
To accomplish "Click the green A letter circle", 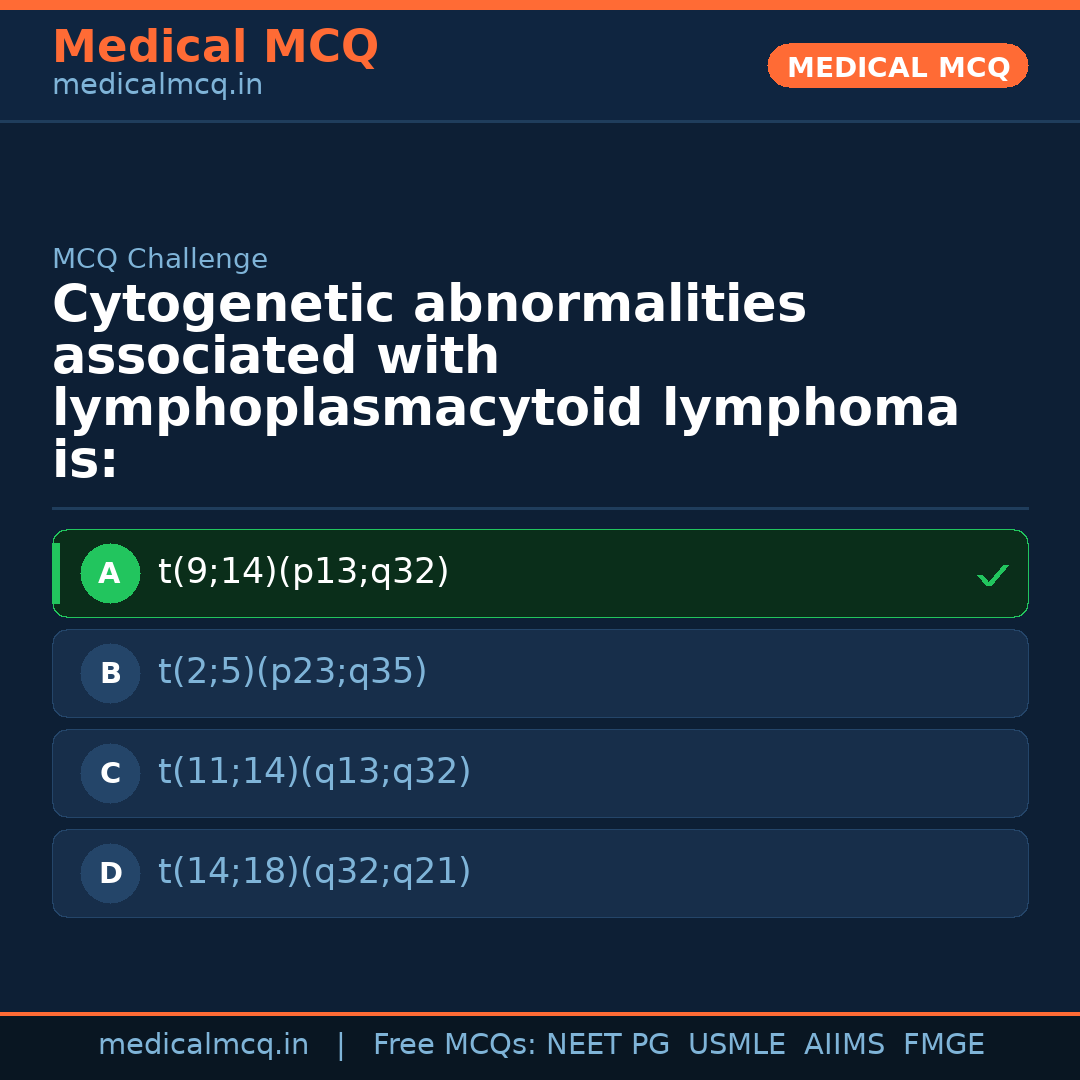I will click(110, 574).
